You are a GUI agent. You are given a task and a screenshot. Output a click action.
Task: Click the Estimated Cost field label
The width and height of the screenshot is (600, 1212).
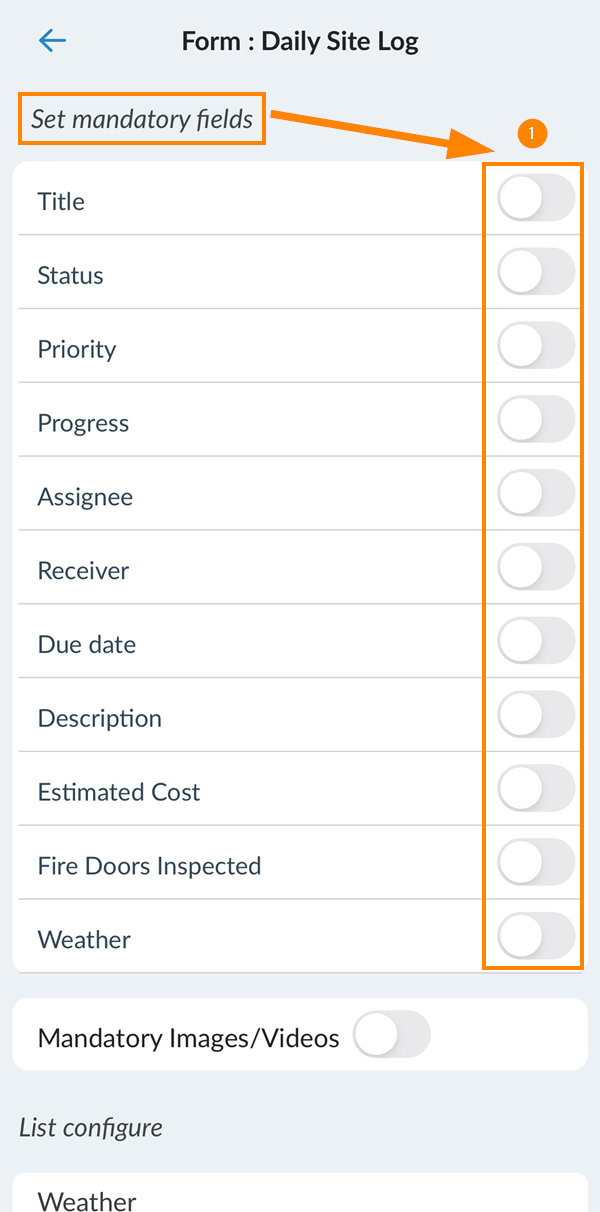pos(119,792)
